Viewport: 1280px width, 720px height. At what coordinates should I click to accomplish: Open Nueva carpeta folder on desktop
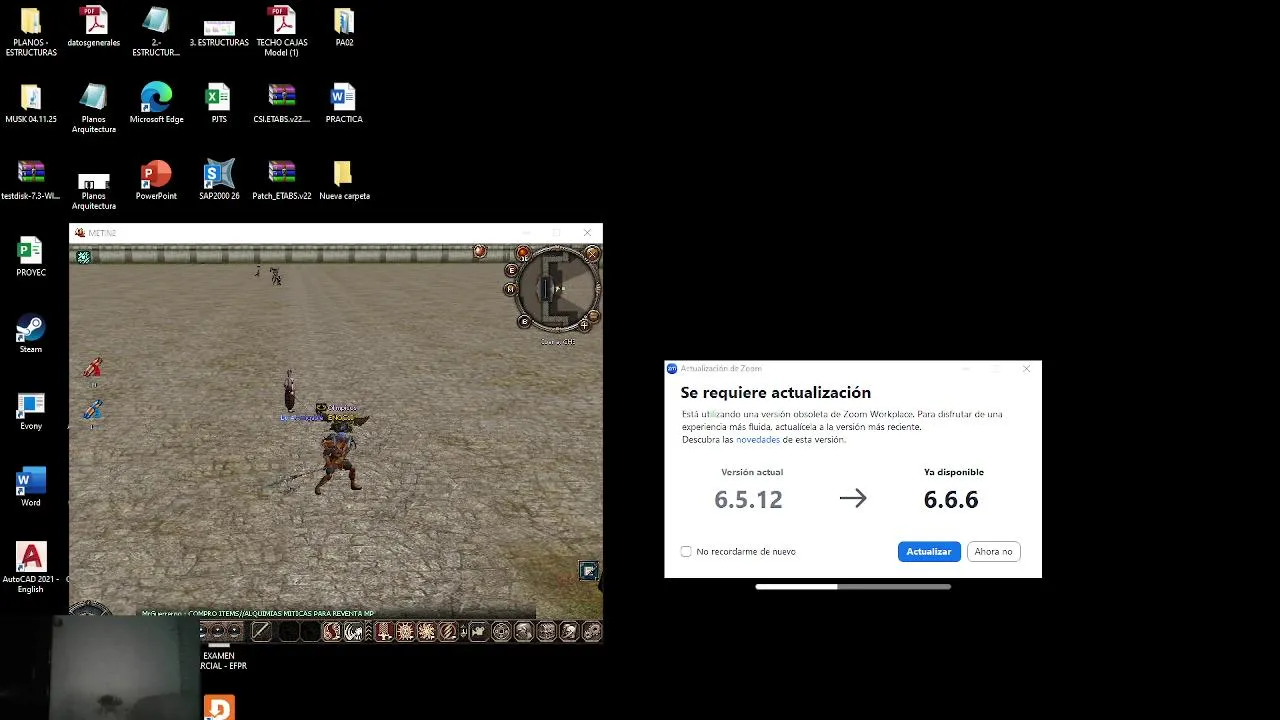pyautogui.click(x=344, y=181)
